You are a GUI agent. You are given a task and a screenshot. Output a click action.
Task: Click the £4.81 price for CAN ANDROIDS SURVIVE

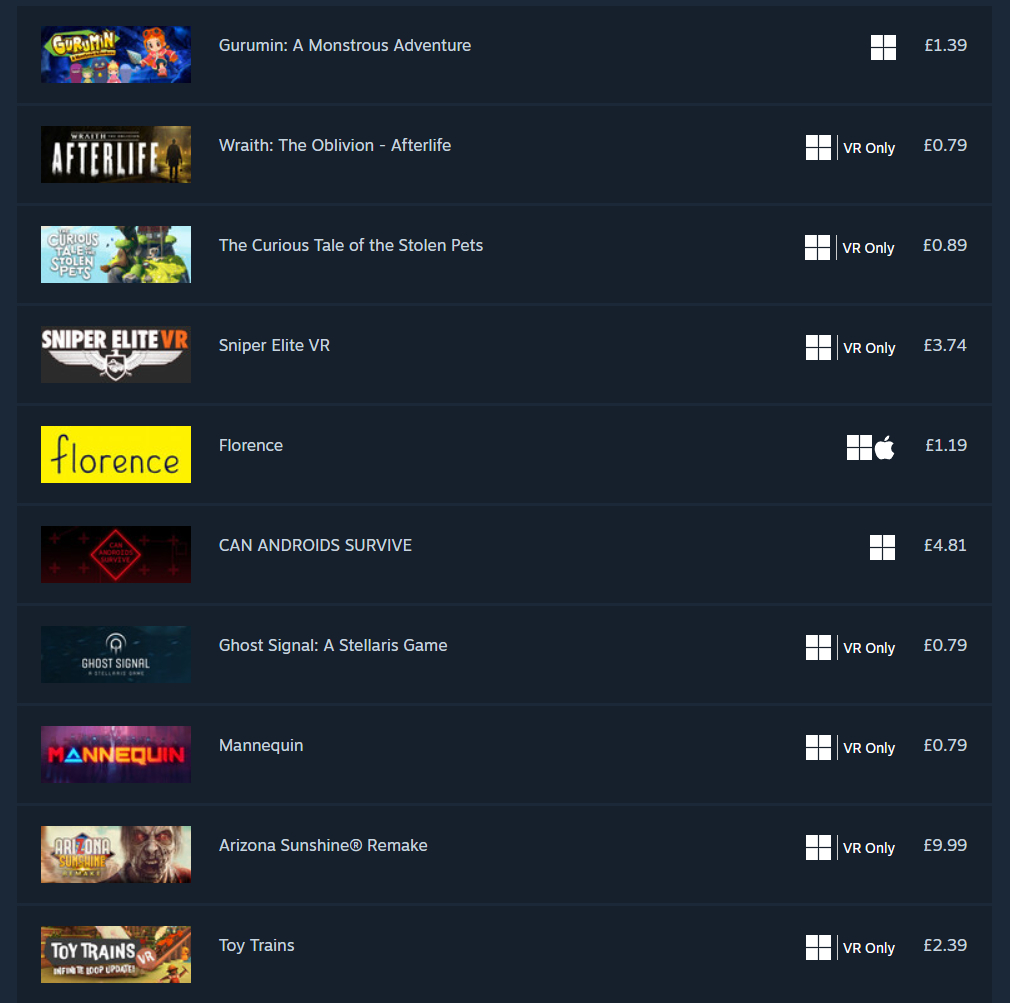945,546
